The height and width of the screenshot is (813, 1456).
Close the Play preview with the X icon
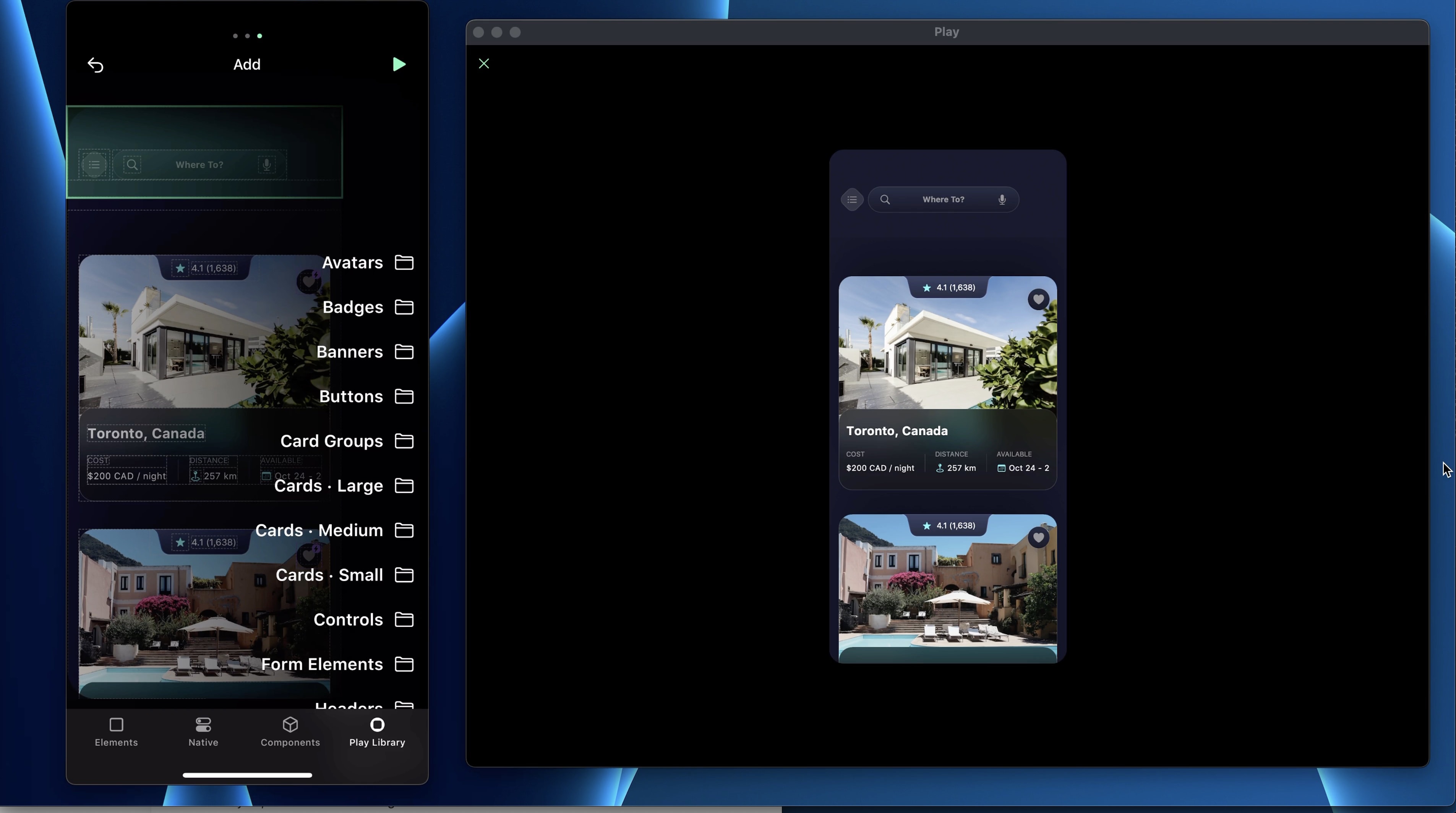click(x=484, y=63)
